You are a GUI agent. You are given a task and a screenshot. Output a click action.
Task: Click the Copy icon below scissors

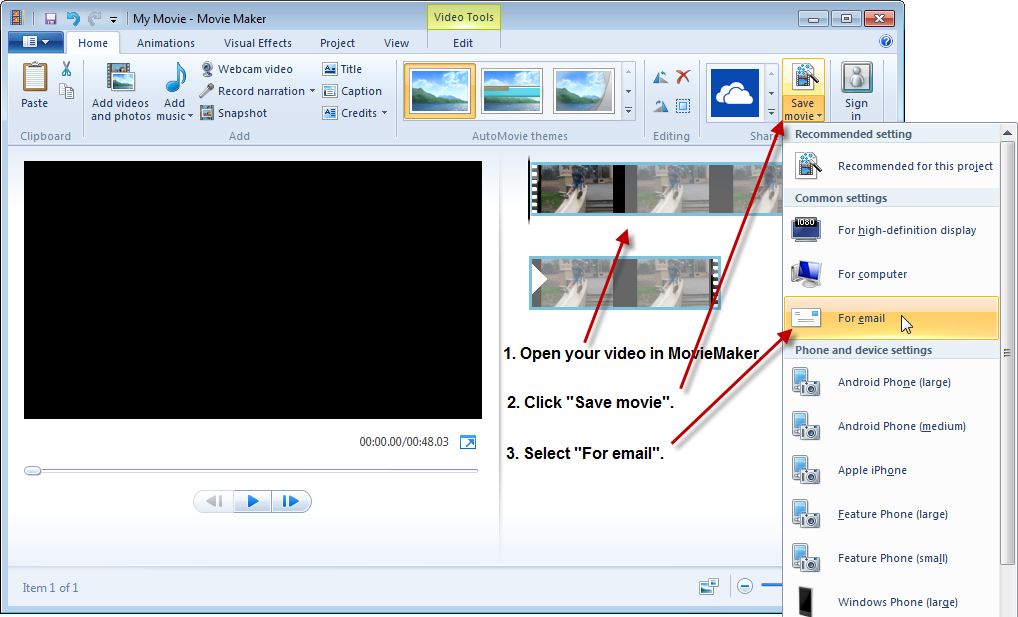tap(66, 91)
